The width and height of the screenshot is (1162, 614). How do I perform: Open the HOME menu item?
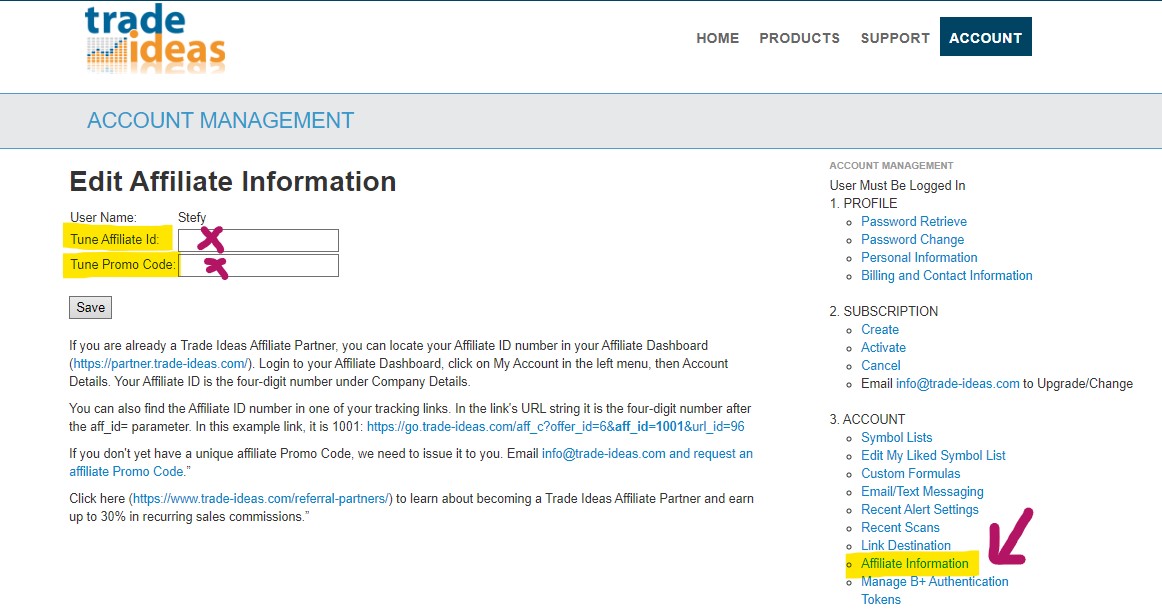pyautogui.click(x=717, y=38)
